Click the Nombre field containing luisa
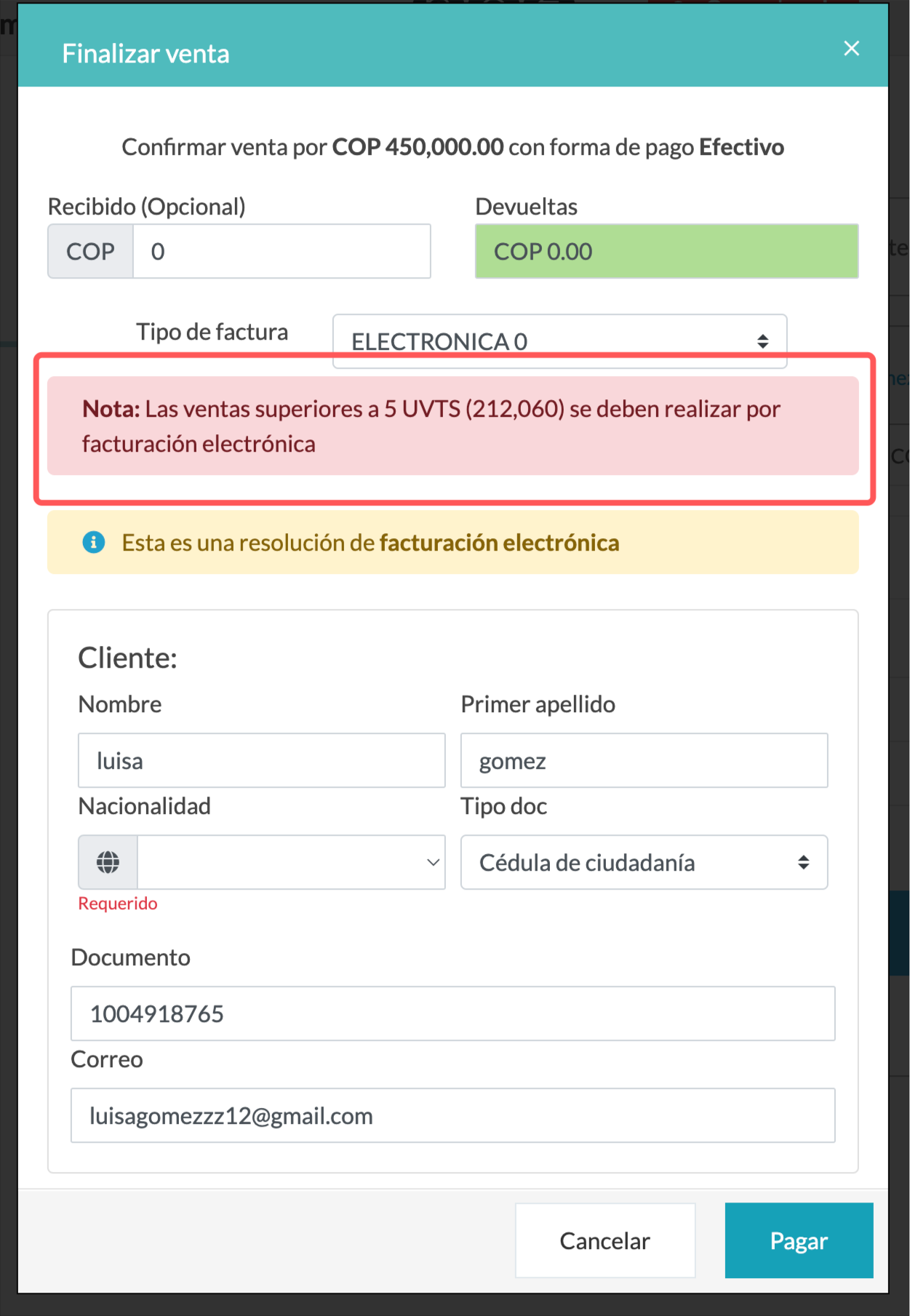This screenshot has width=910, height=1316. pyautogui.click(x=261, y=760)
